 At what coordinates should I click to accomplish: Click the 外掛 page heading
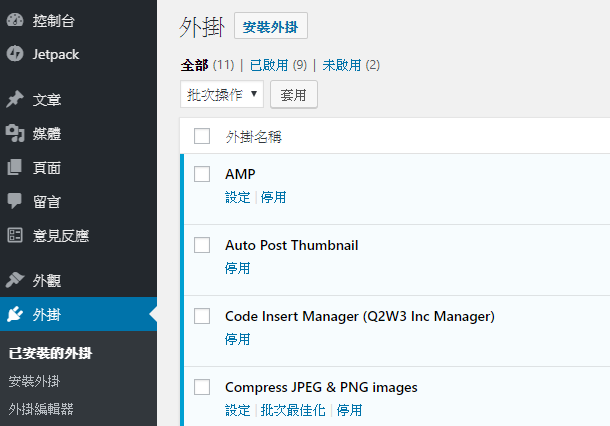[x=202, y=27]
